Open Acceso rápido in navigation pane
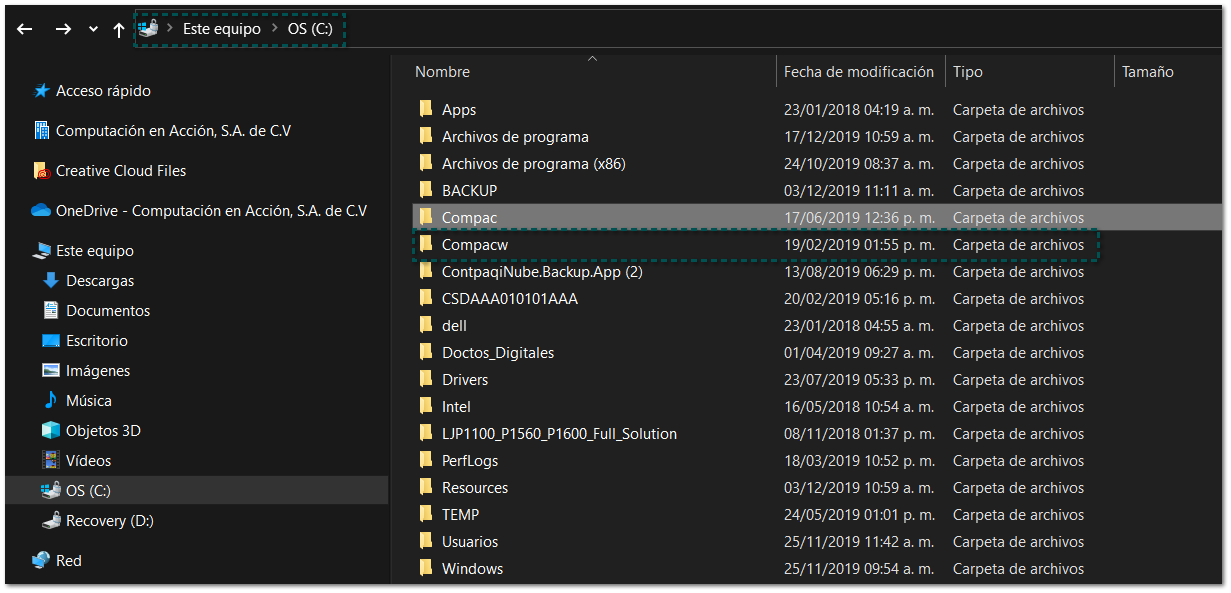The image size is (1231, 593). tap(103, 91)
